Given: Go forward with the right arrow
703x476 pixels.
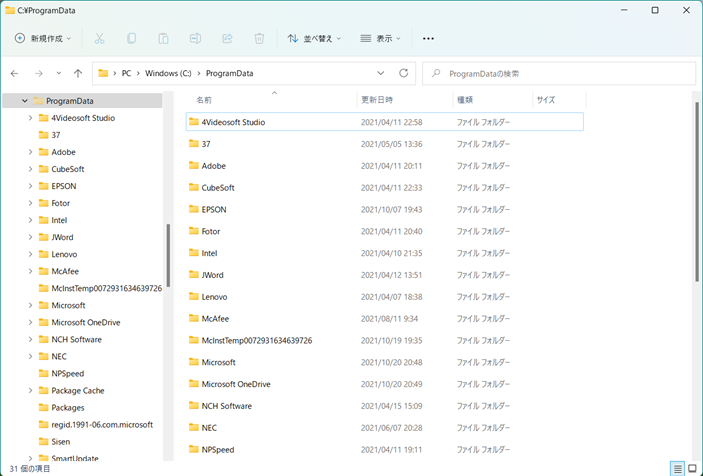Looking at the screenshot, I should pos(39,74).
